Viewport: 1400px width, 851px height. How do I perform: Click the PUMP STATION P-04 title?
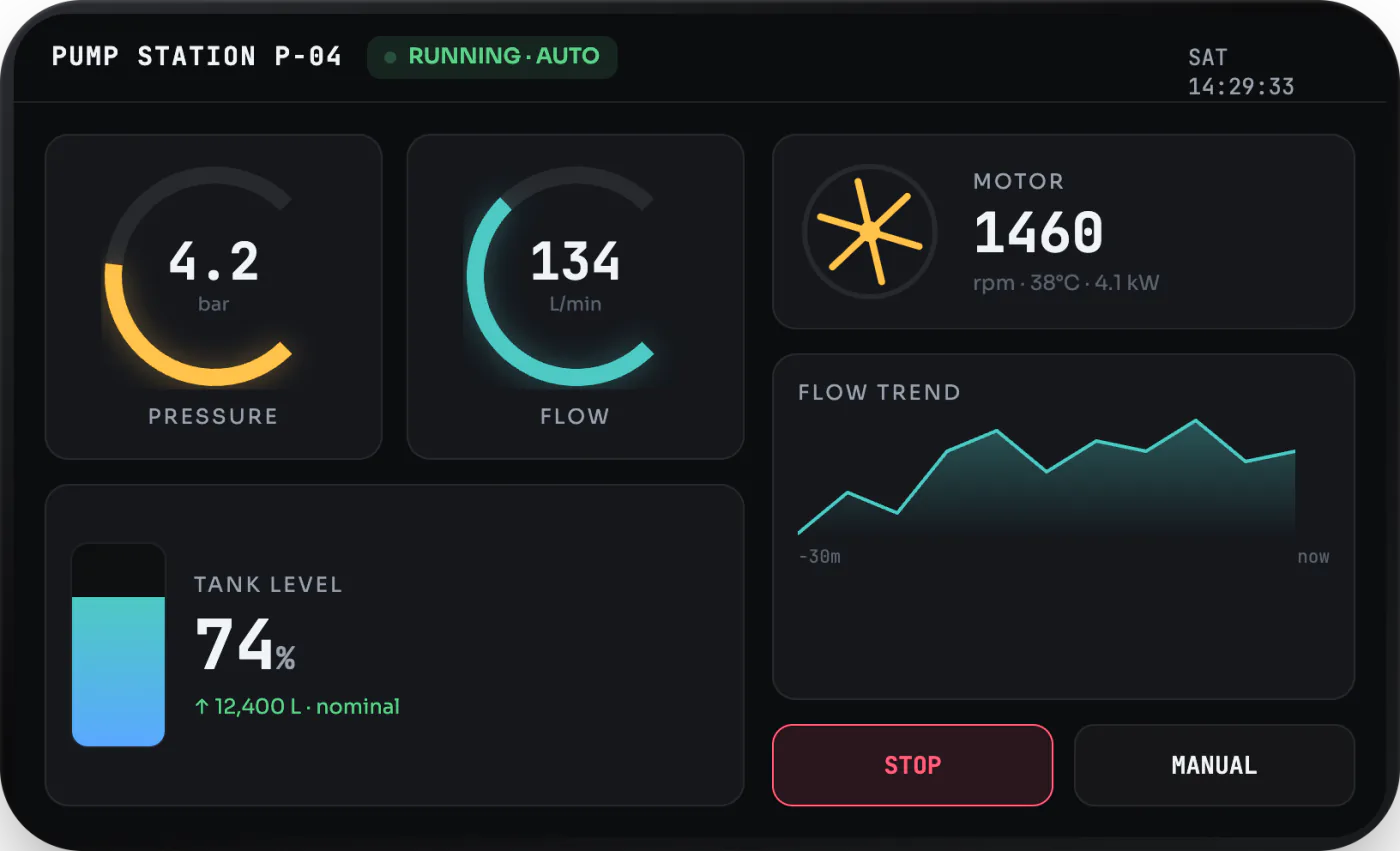197,56
